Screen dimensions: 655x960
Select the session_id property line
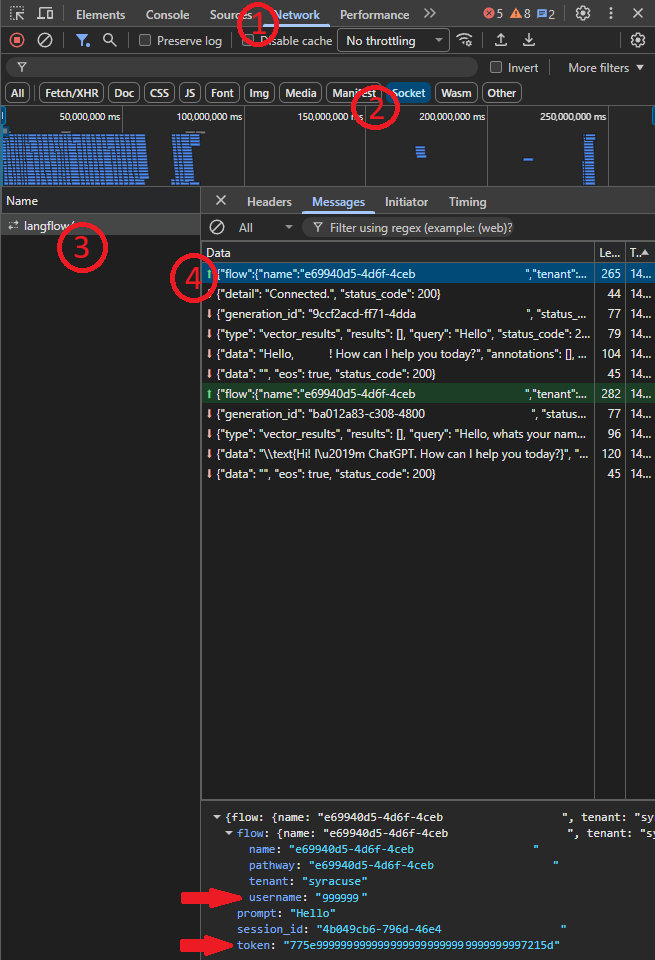(401, 929)
